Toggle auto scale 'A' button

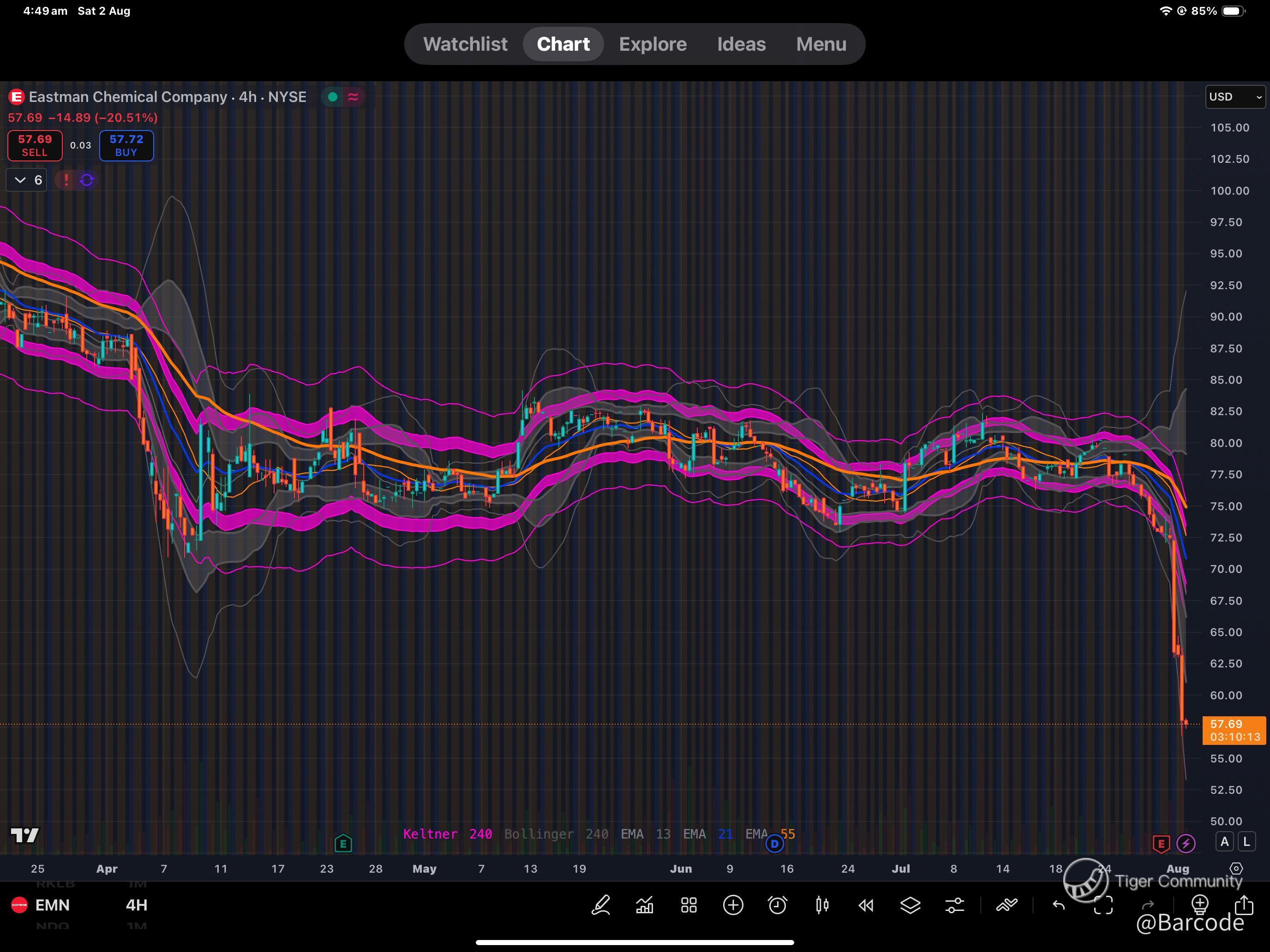[x=1225, y=842]
